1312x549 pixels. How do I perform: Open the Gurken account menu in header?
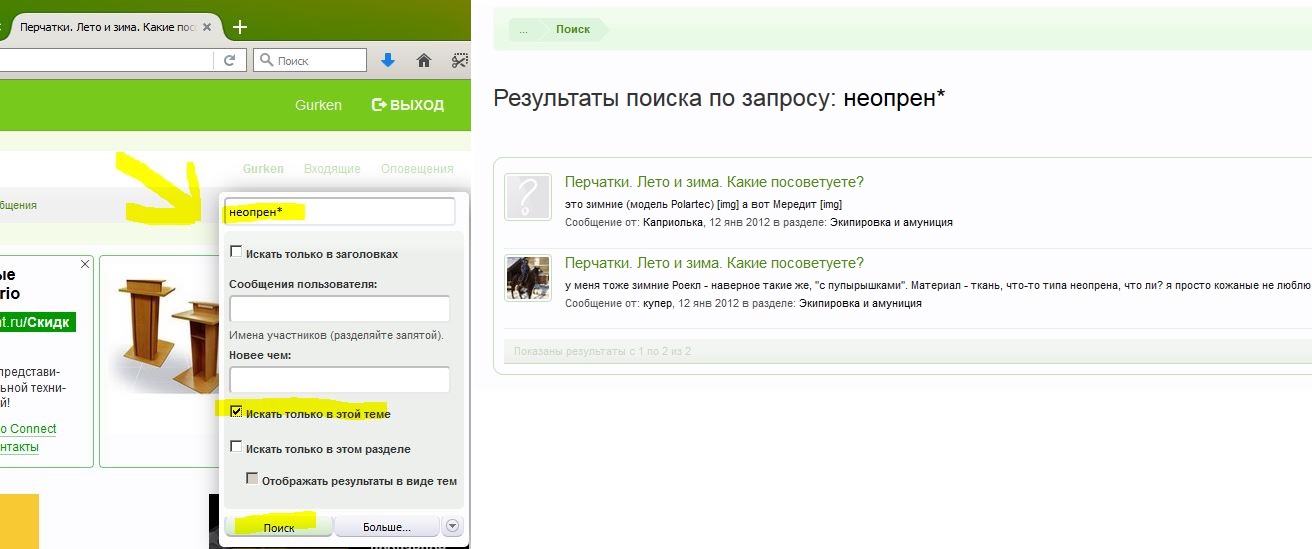[x=318, y=105]
